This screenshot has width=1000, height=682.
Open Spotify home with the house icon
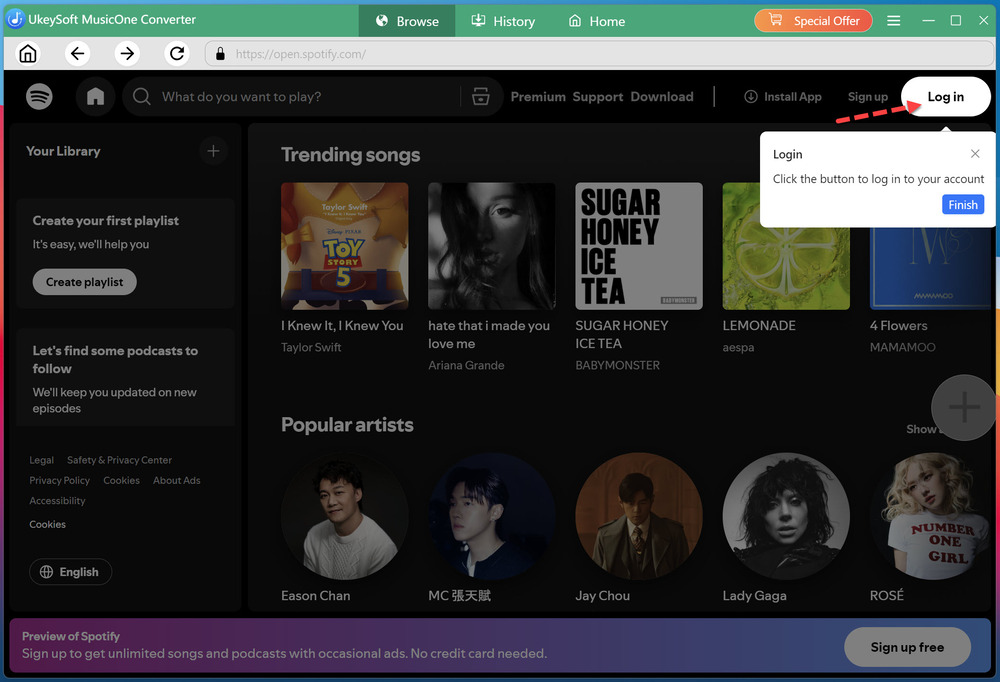(x=96, y=97)
